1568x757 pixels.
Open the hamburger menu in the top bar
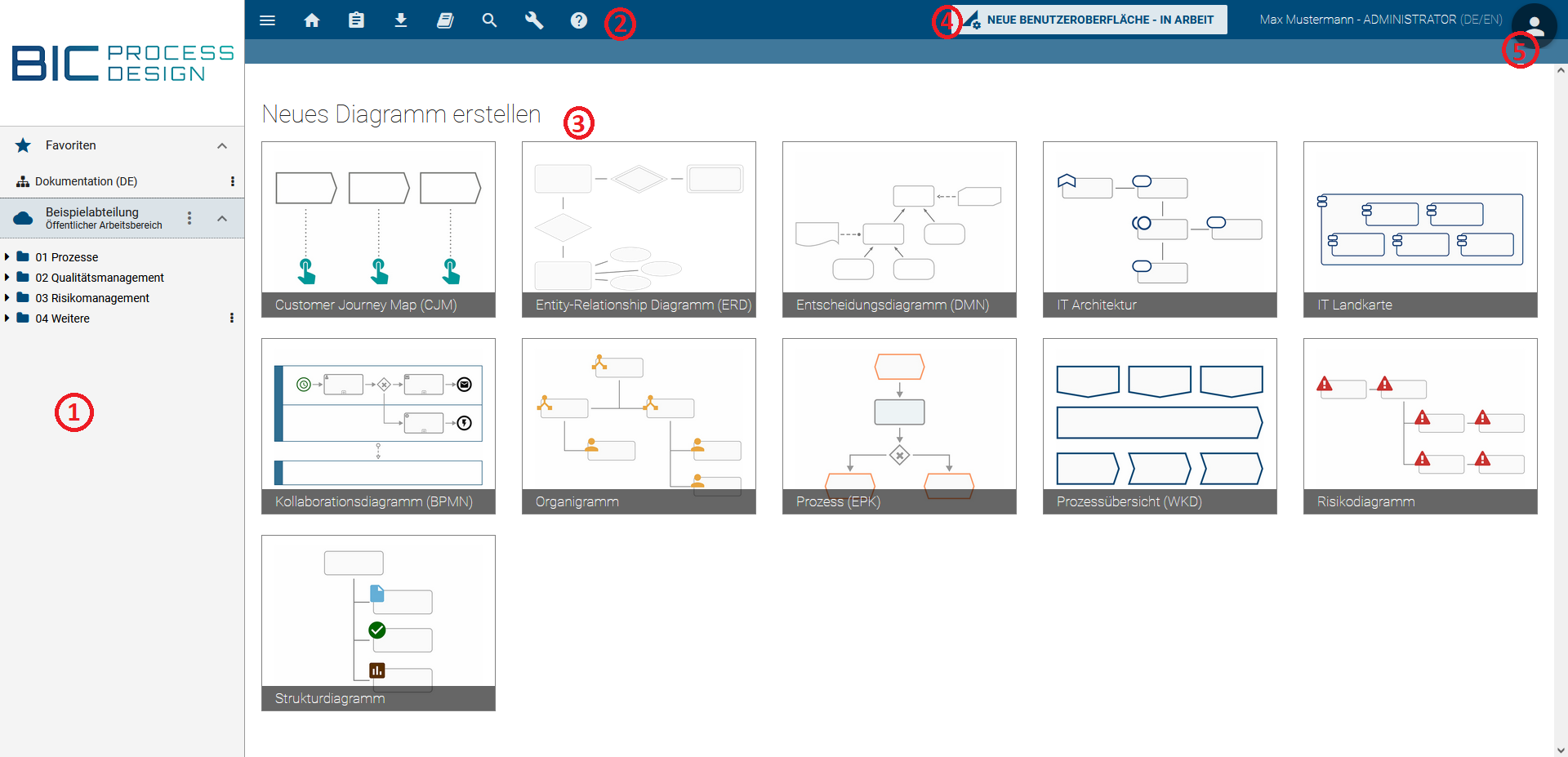coord(267,20)
